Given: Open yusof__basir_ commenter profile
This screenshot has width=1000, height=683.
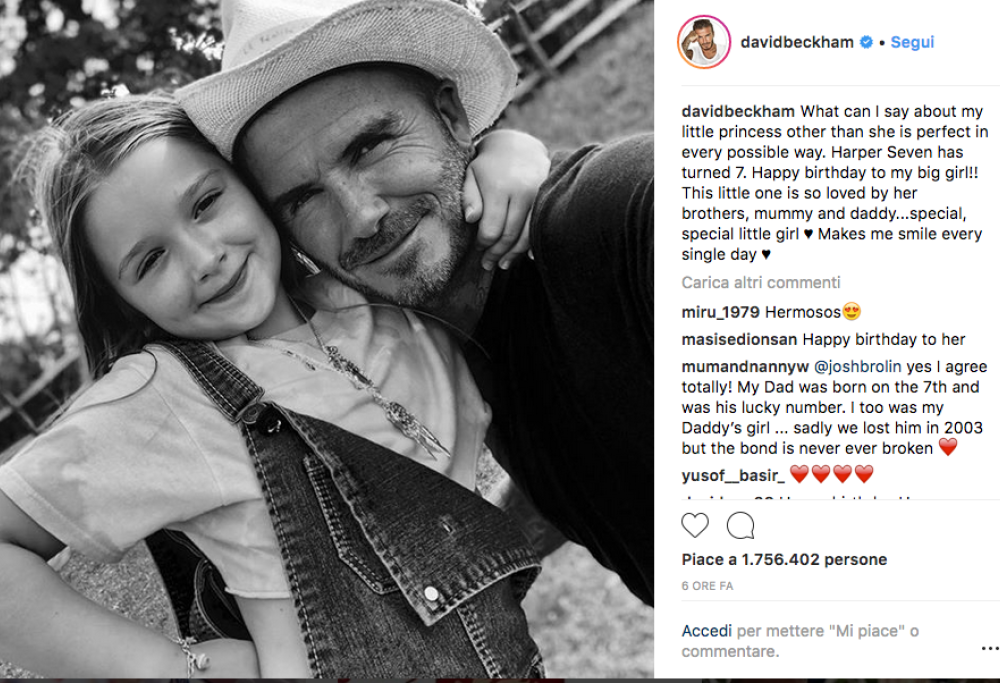Looking at the screenshot, I should tap(733, 476).
